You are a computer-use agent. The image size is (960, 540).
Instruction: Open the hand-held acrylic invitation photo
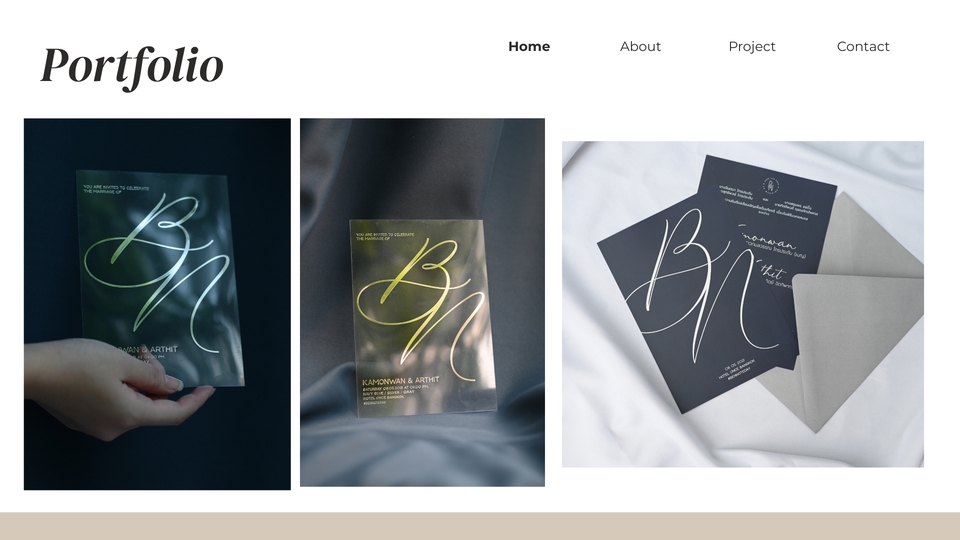[157, 304]
